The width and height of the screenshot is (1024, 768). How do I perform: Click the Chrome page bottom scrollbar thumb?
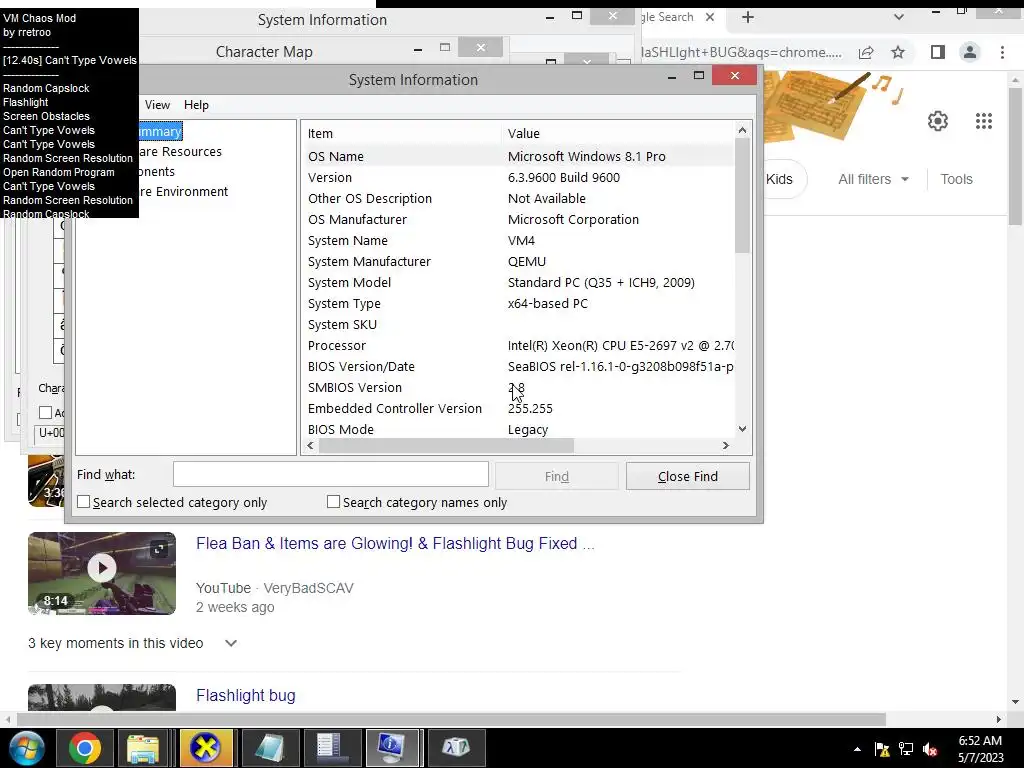click(451, 719)
